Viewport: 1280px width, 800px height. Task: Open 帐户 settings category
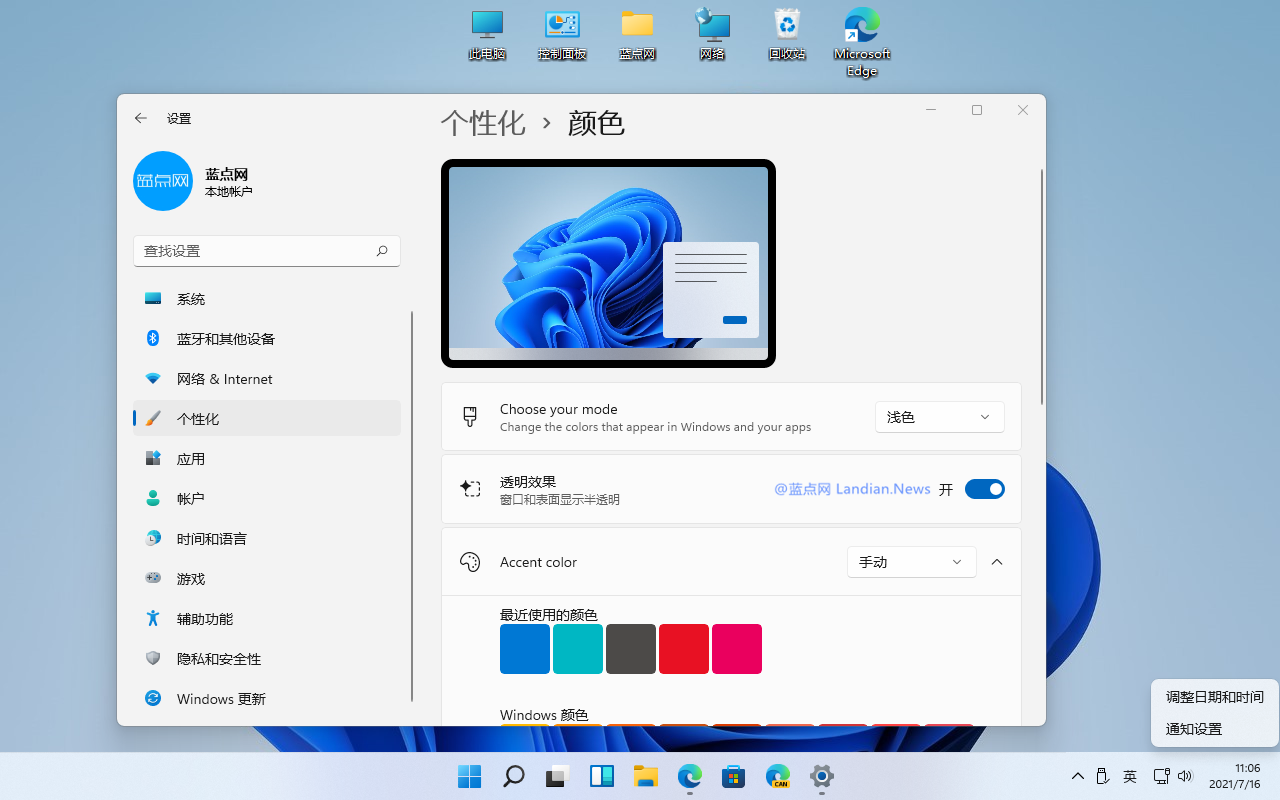267,499
